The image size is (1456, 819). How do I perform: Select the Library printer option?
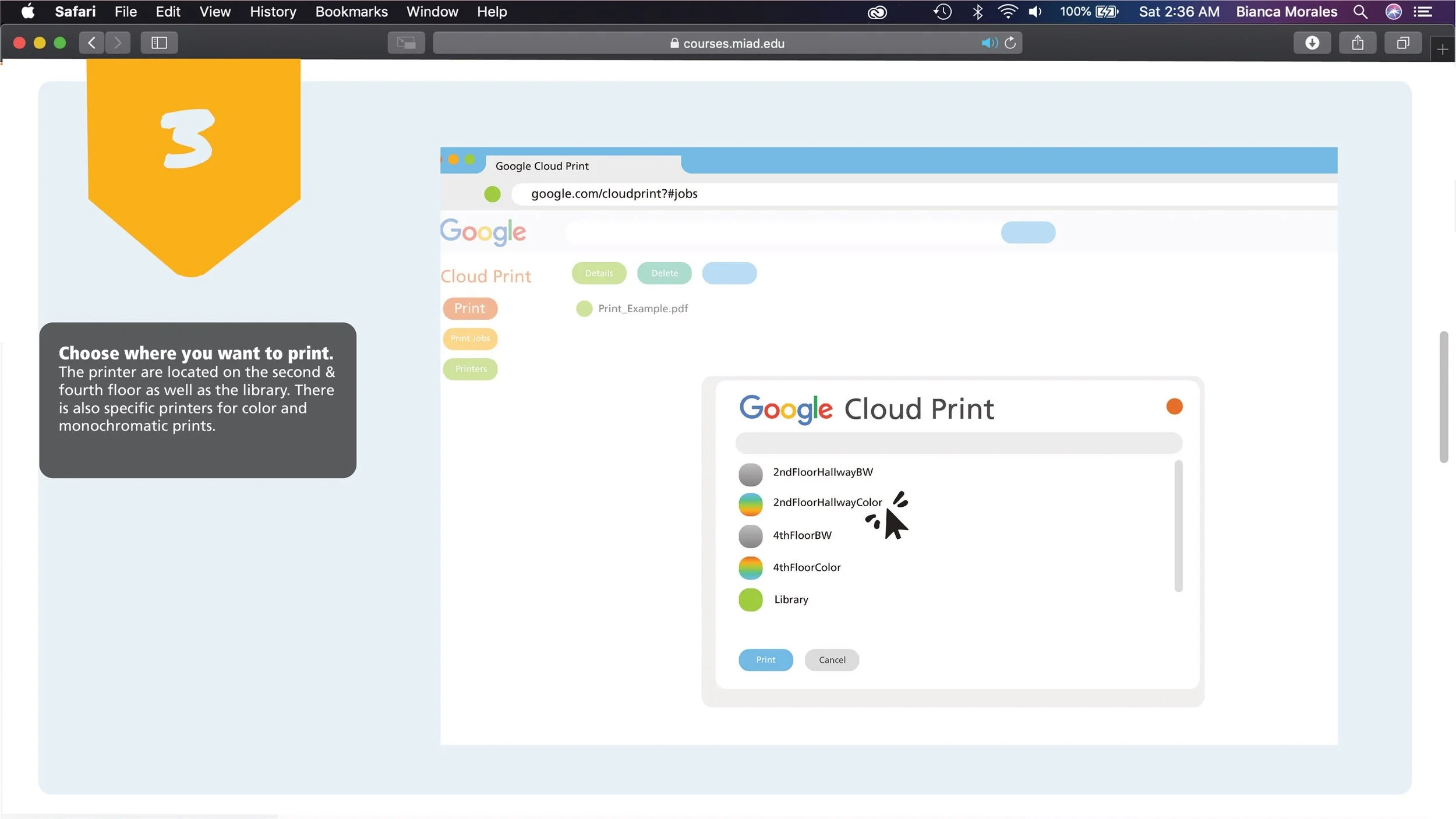click(790, 599)
